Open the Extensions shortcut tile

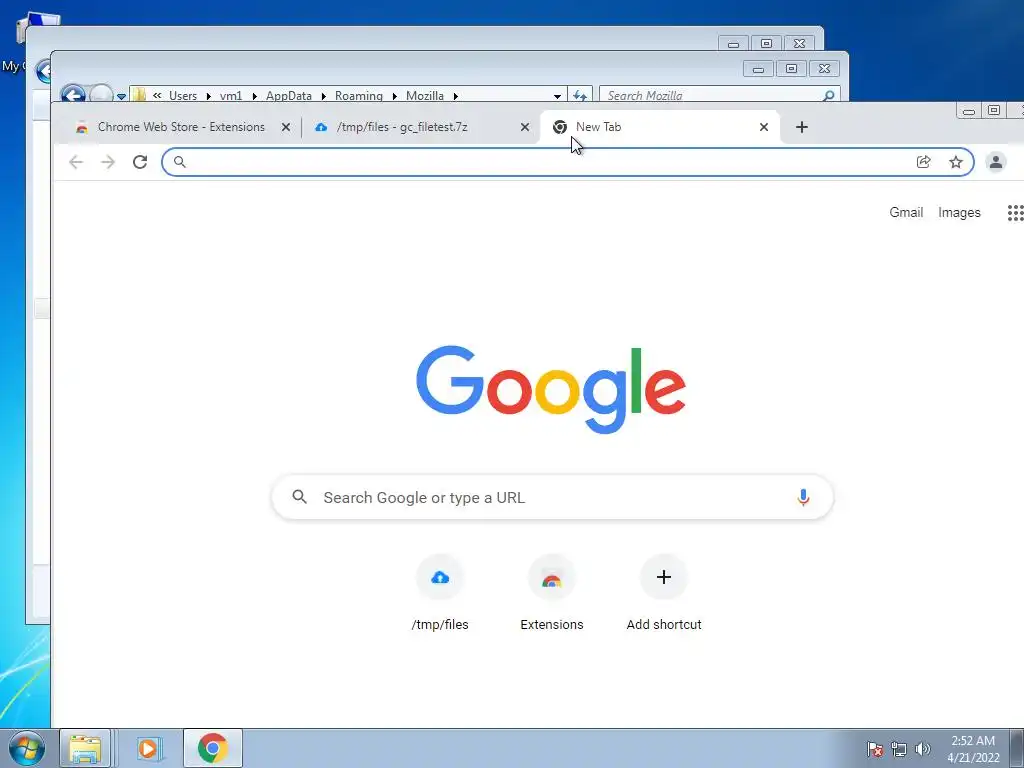(x=552, y=593)
